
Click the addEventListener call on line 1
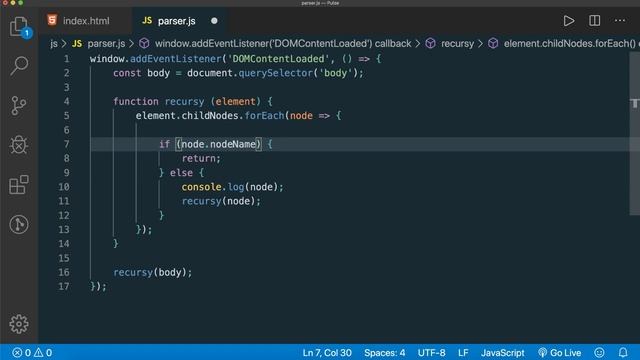click(x=176, y=59)
